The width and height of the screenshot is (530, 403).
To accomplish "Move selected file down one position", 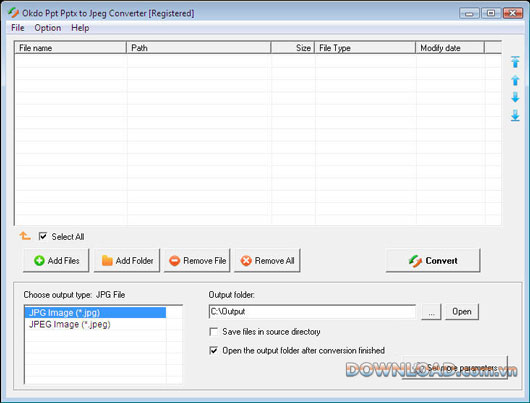I will (515, 97).
